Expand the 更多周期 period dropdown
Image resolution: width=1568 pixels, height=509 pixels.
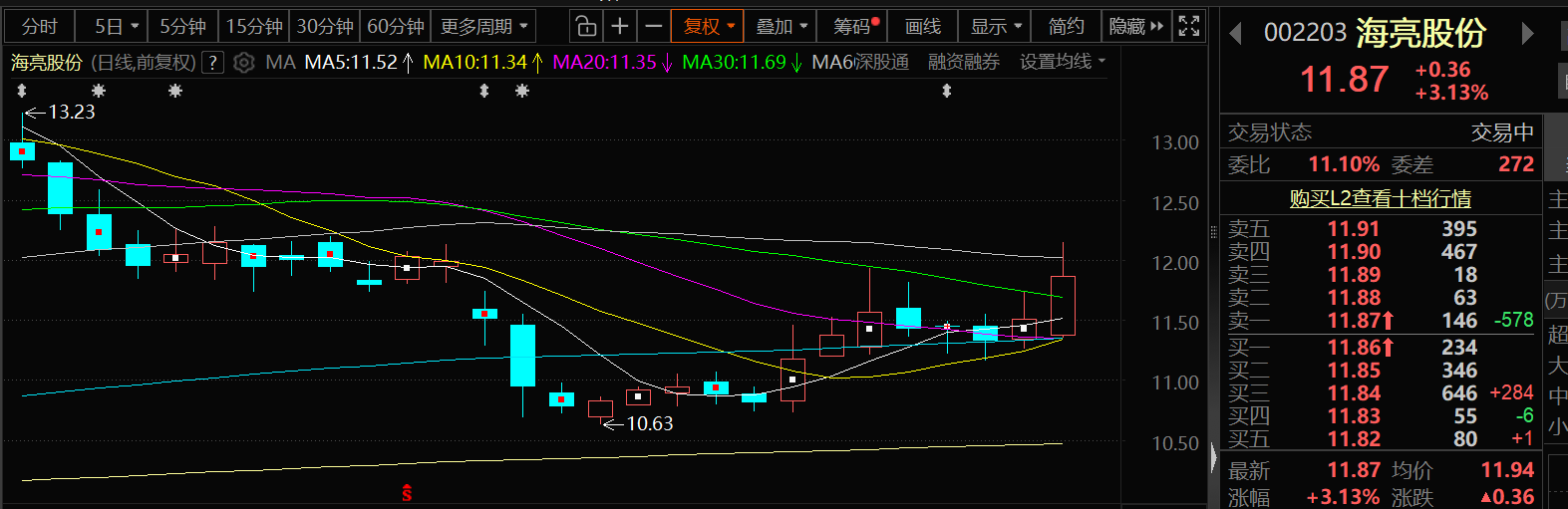(484, 26)
